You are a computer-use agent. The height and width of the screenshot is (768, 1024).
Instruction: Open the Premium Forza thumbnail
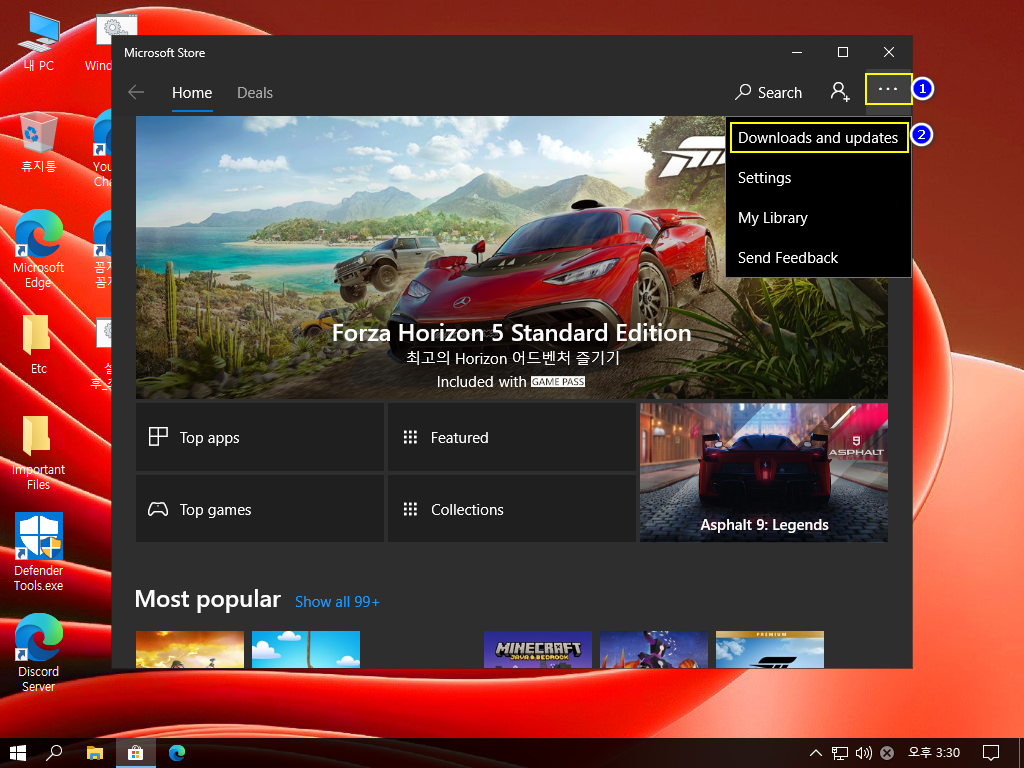pyautogui.click(x=769, y=649)
